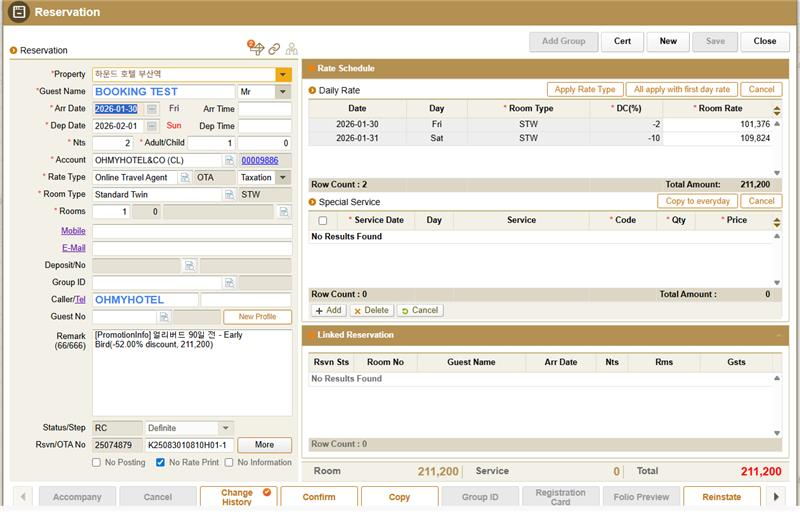Click the Group ID lookup icon
Viewport: 800px width, 512px height.
pyautogui.click(x=229, y=283)
